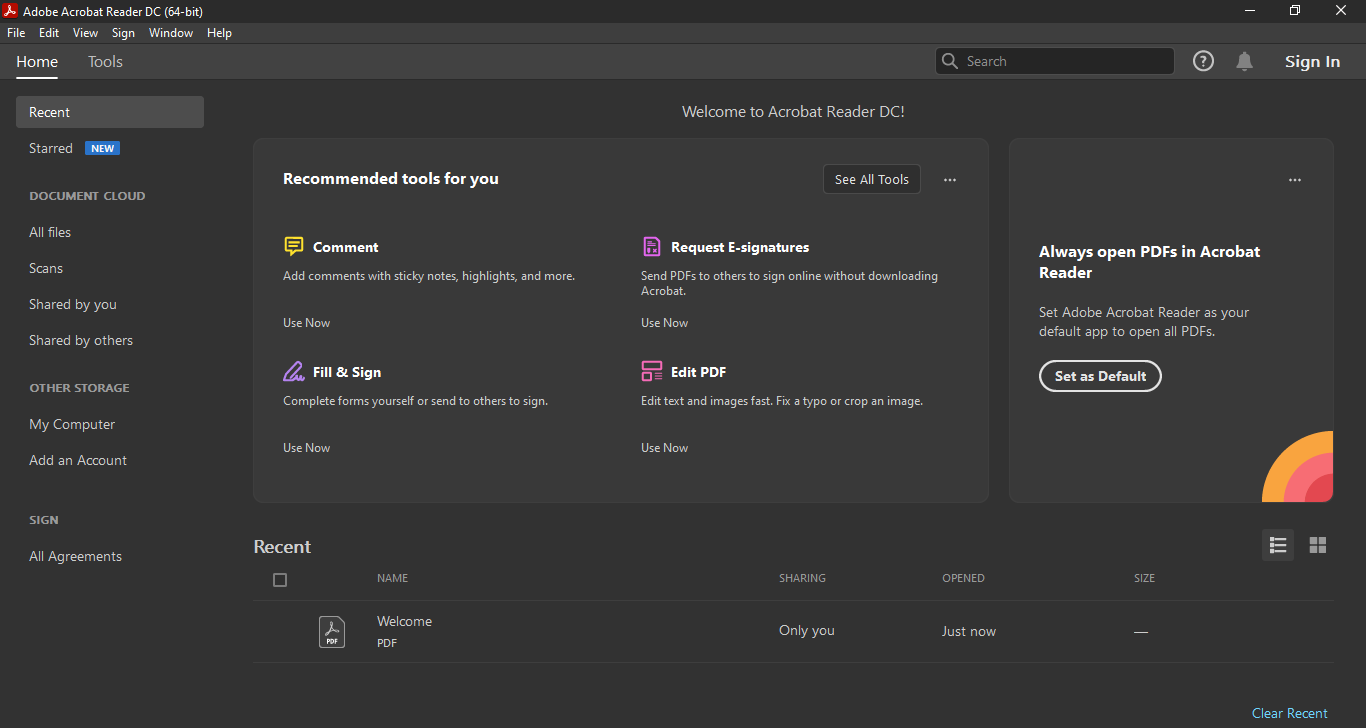Sort by the NAME column header
This screenshot has width=1366, height=728.
[x=392, y=578]
